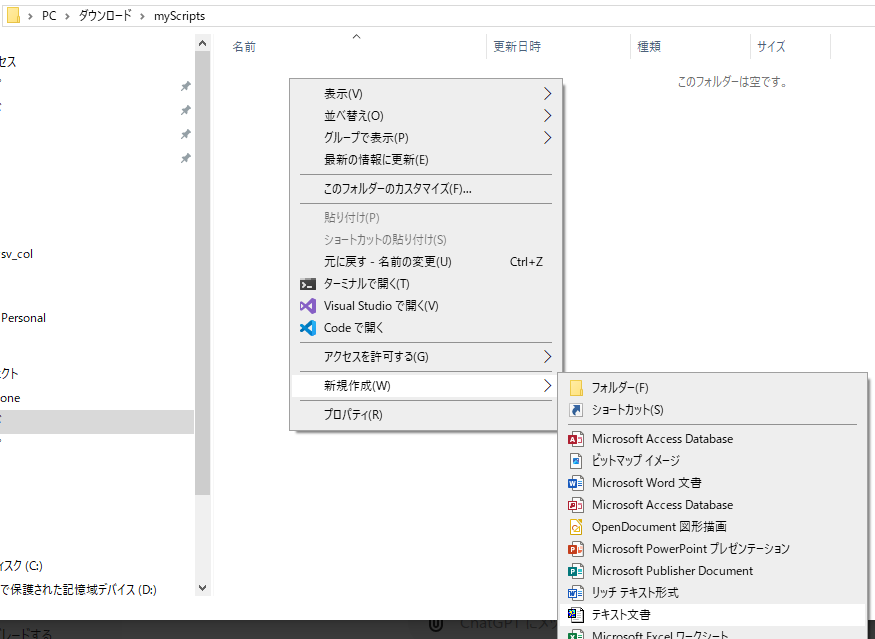Click the navigation pane scrollbar thumb
Image resolution: width=875 pixels, height=639 pixels.
click(x=203, y=273)
